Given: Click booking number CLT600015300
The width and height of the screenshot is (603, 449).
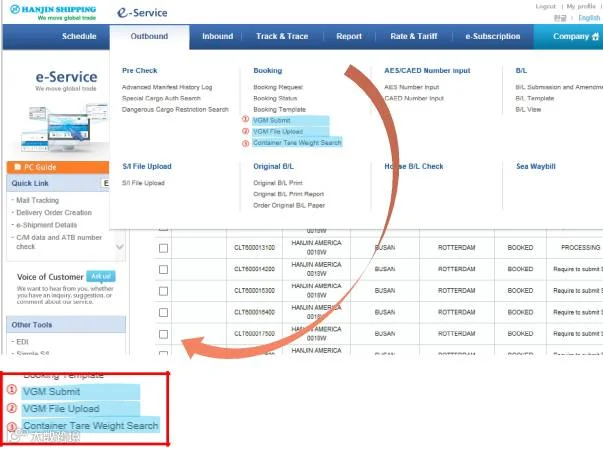Looking at the screenshot, I should 254,291.
